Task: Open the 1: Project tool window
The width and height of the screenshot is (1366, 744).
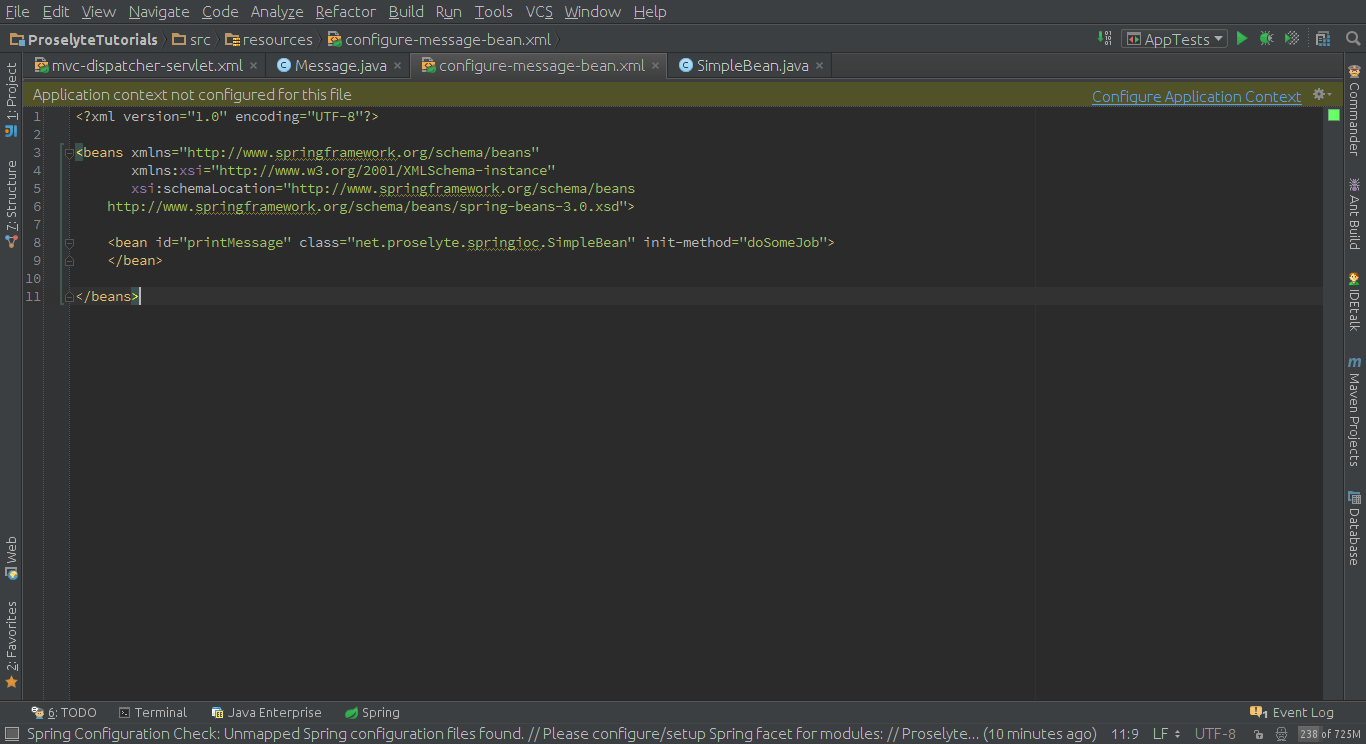Action: pos(11,100)
